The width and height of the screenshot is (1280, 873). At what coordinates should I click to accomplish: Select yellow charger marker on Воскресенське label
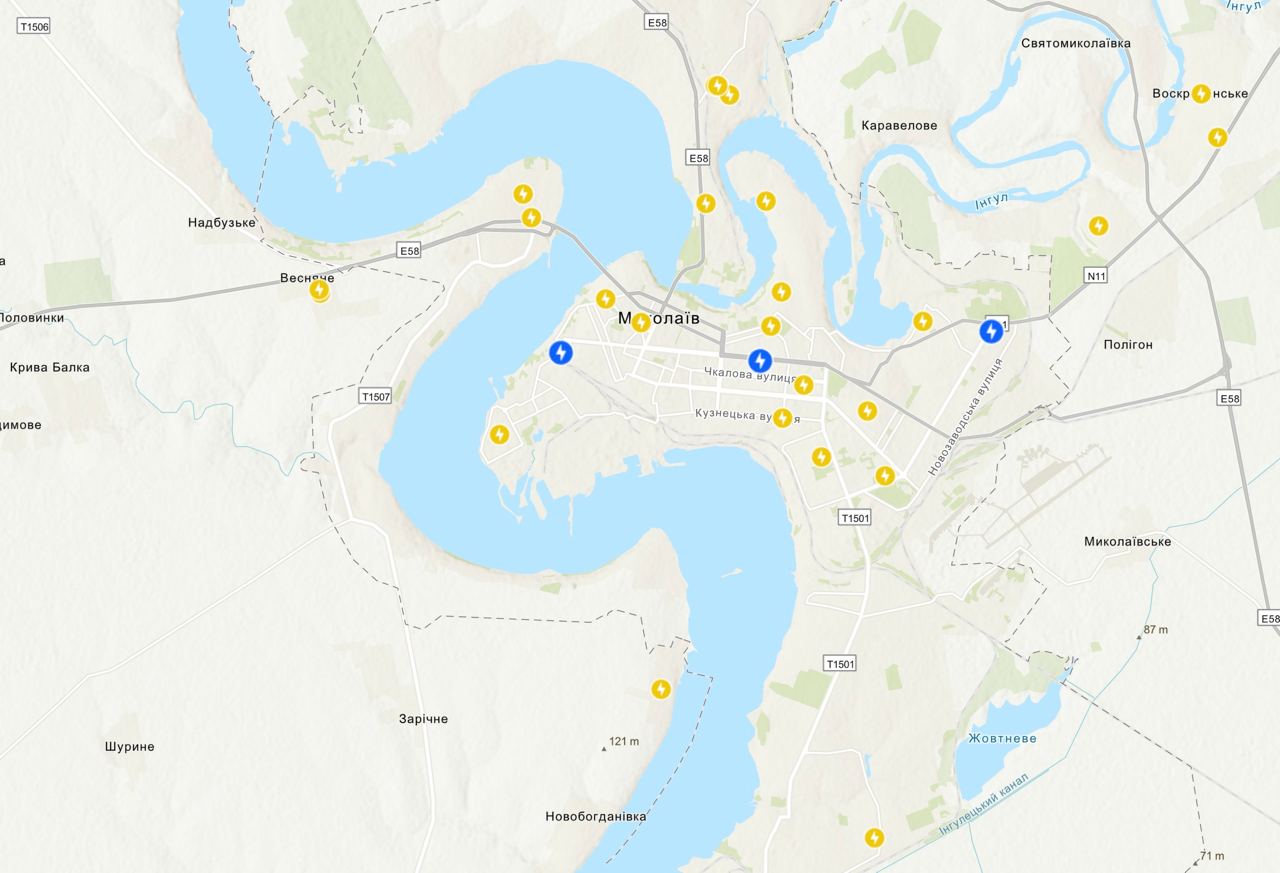[x=1201, y=93]
